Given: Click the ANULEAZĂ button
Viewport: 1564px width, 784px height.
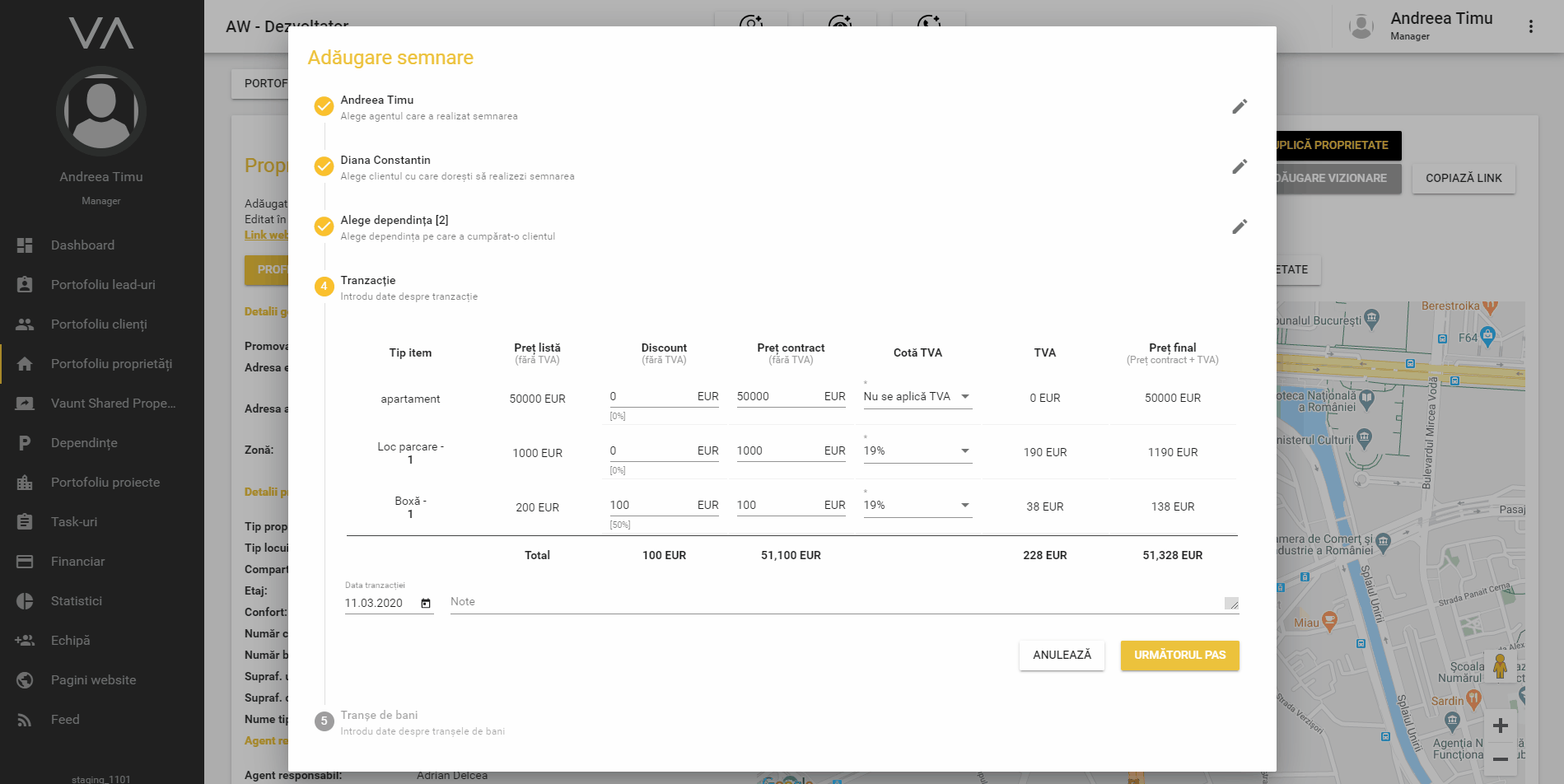Looking at the screenshot, I should point(1061,656).
